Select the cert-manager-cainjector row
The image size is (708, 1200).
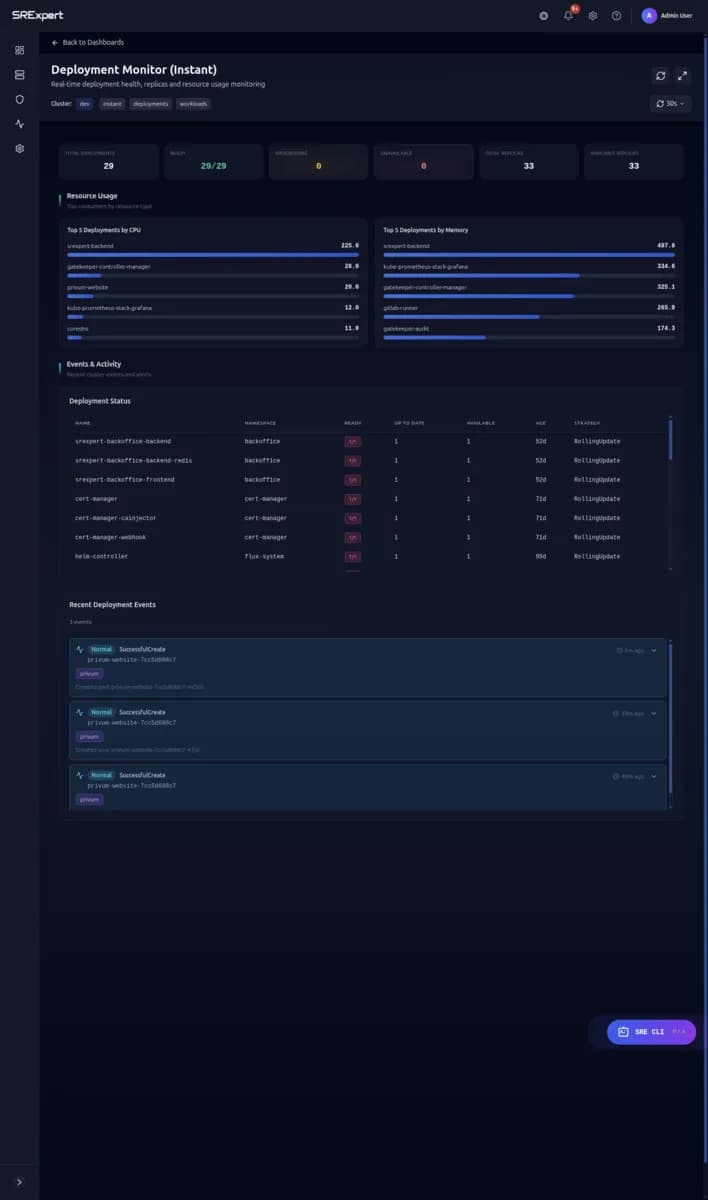pyautogui.click(x=370, y=518)
